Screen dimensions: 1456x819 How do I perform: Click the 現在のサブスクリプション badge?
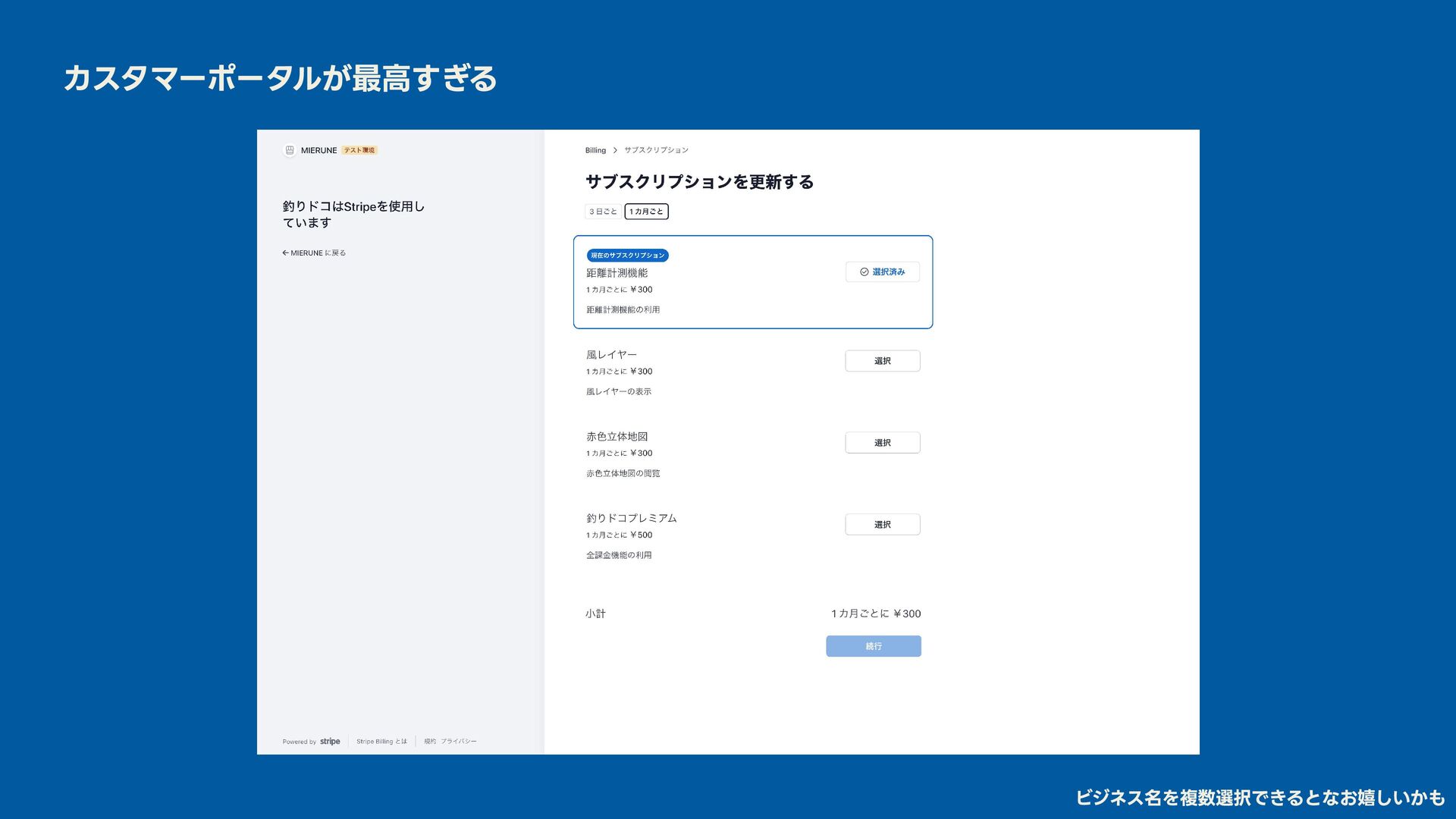(x=627, y=256)
